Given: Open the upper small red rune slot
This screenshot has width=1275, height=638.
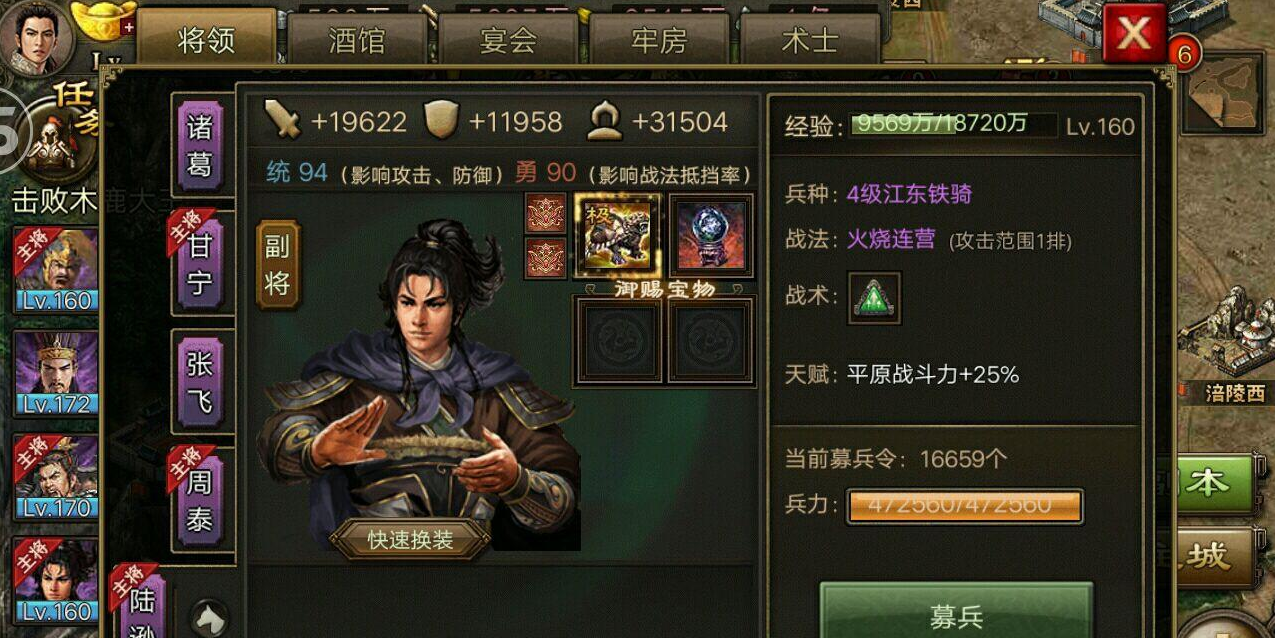Looking at the screenshot, I should pyautogui.click(x=546, y=213).
